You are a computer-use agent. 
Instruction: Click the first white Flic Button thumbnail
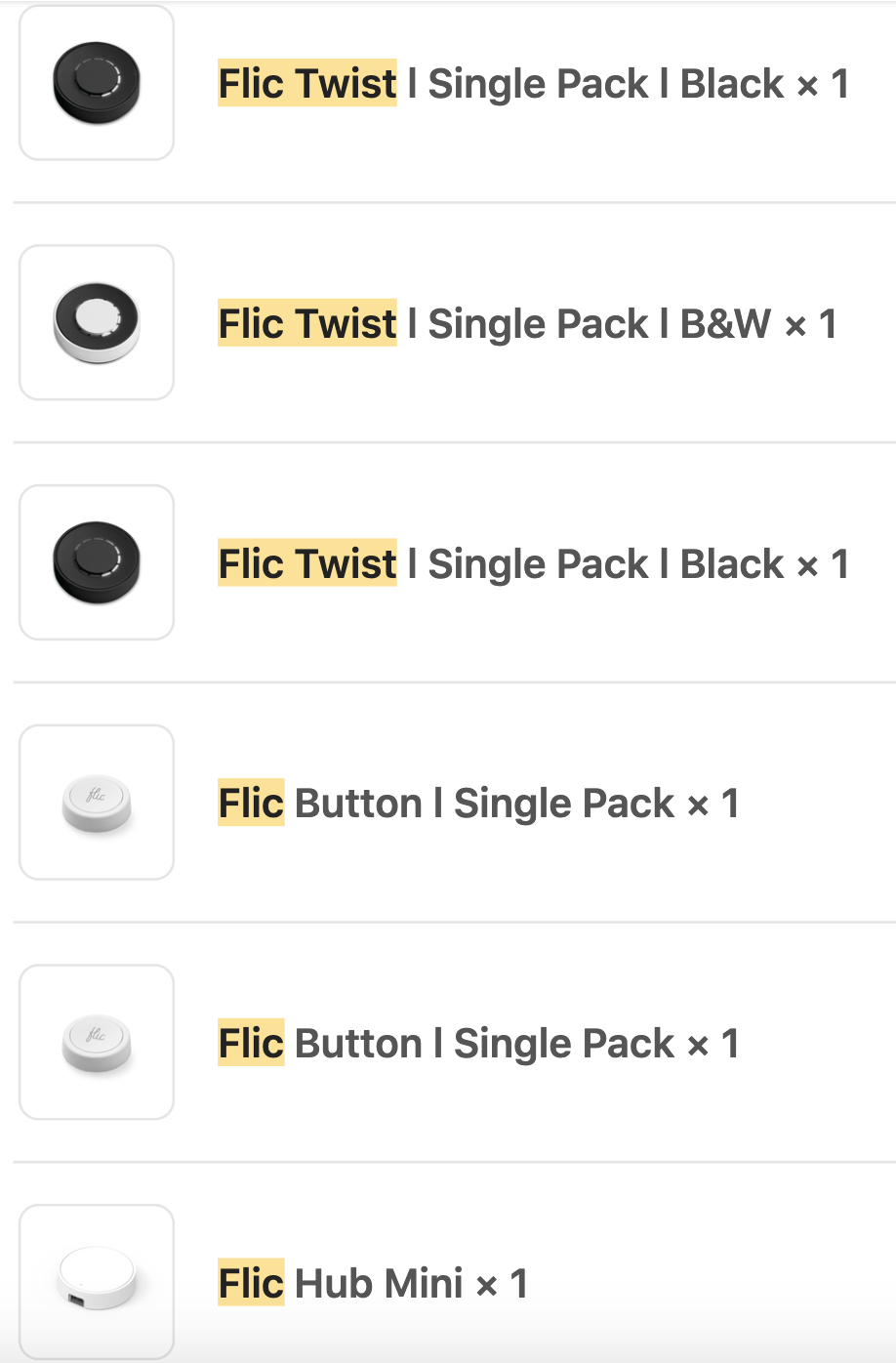pyautogui.click(x=97, y=803)
